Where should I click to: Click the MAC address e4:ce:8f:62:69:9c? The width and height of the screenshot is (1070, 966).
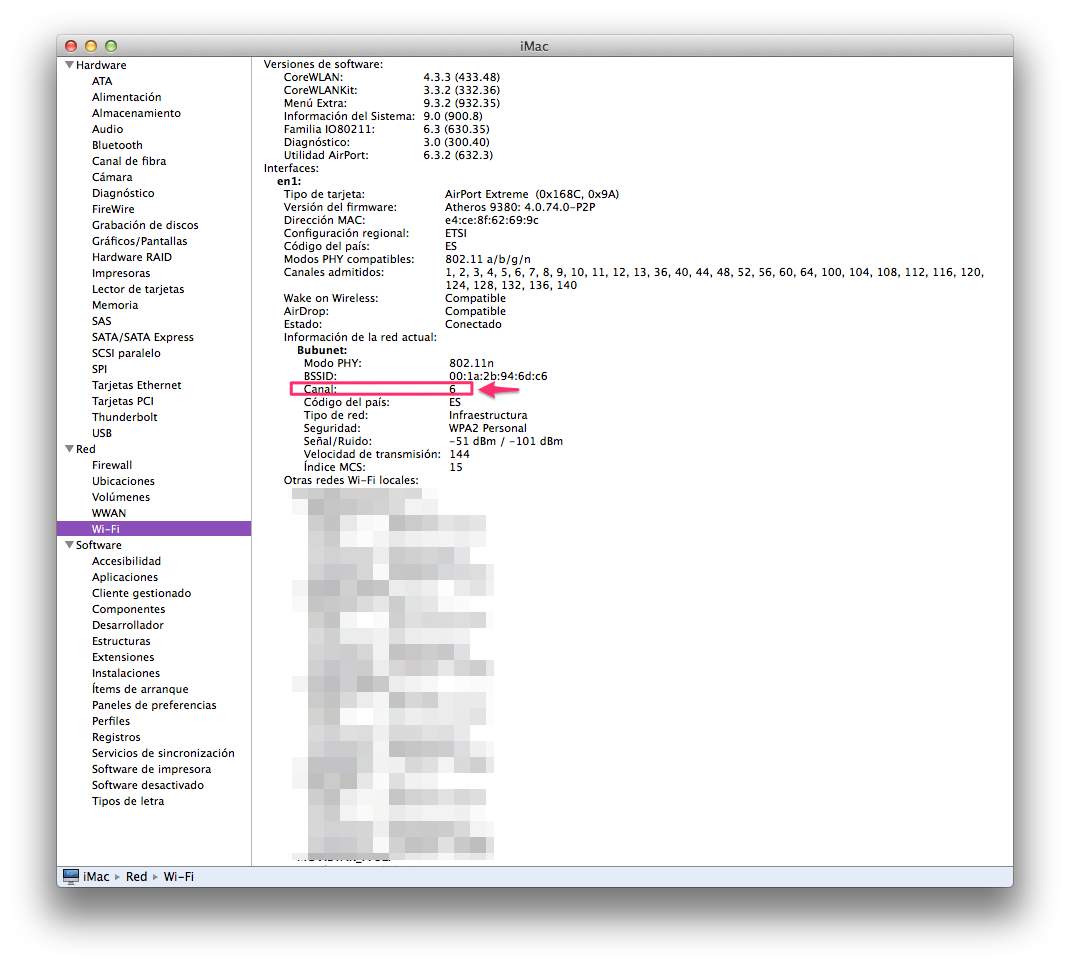491,220
